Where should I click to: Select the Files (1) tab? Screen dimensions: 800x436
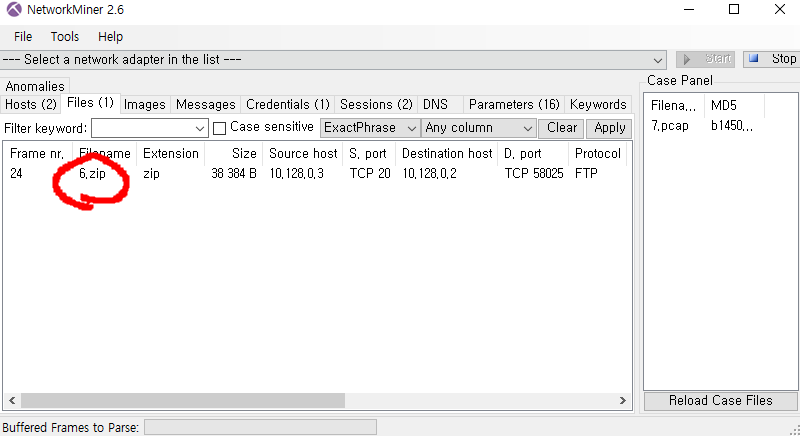(x=90, y=103)
